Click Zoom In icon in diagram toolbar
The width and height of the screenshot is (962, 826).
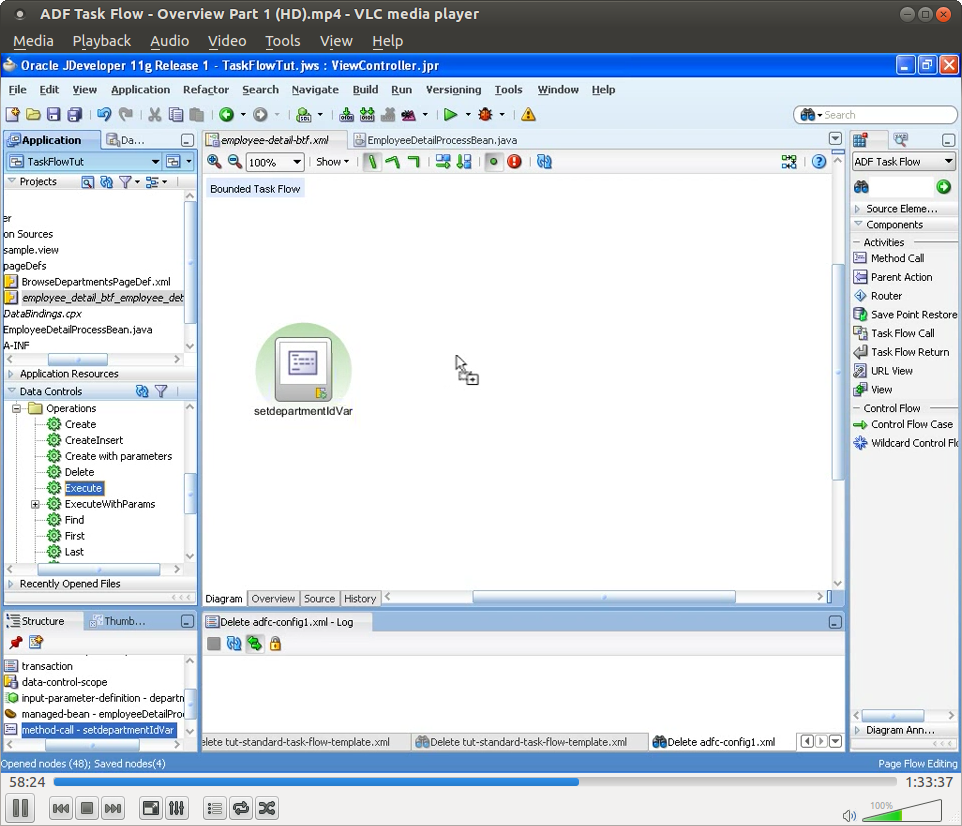(x=215, y=161)
